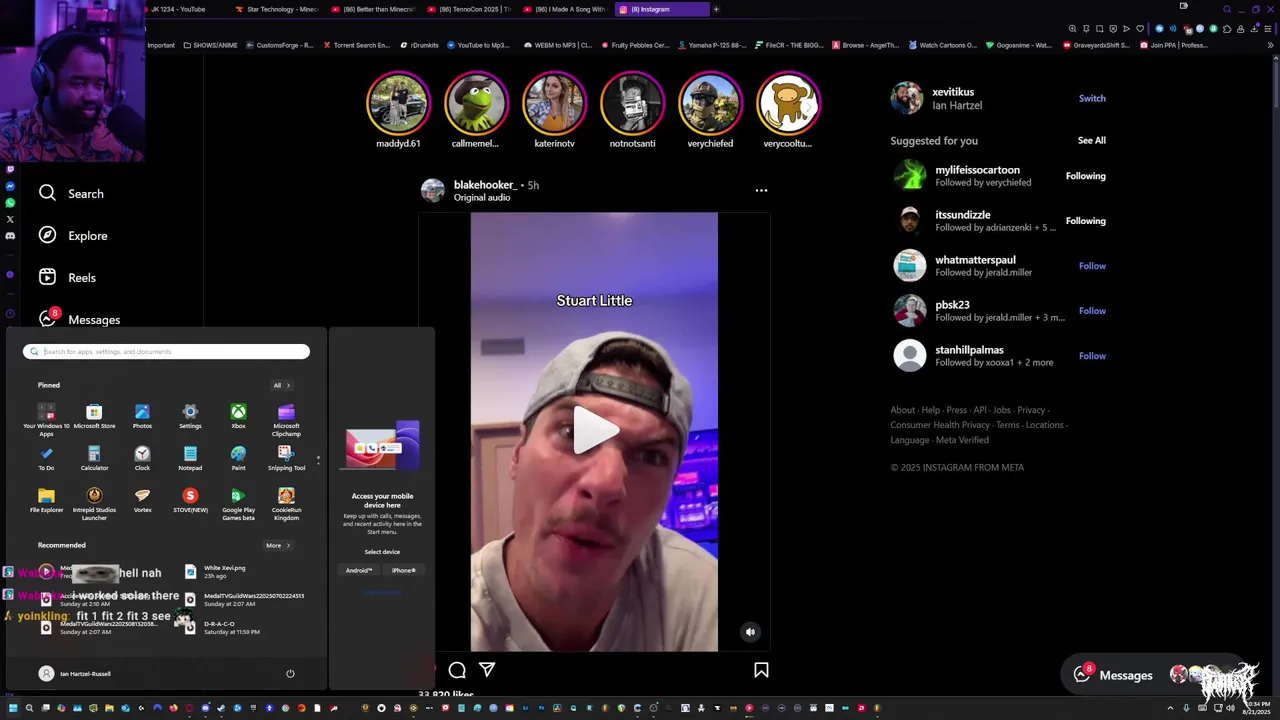Expand More recommended items
Image resolution: width=1280 pixels, height=720 pixels.
point(277,545)
